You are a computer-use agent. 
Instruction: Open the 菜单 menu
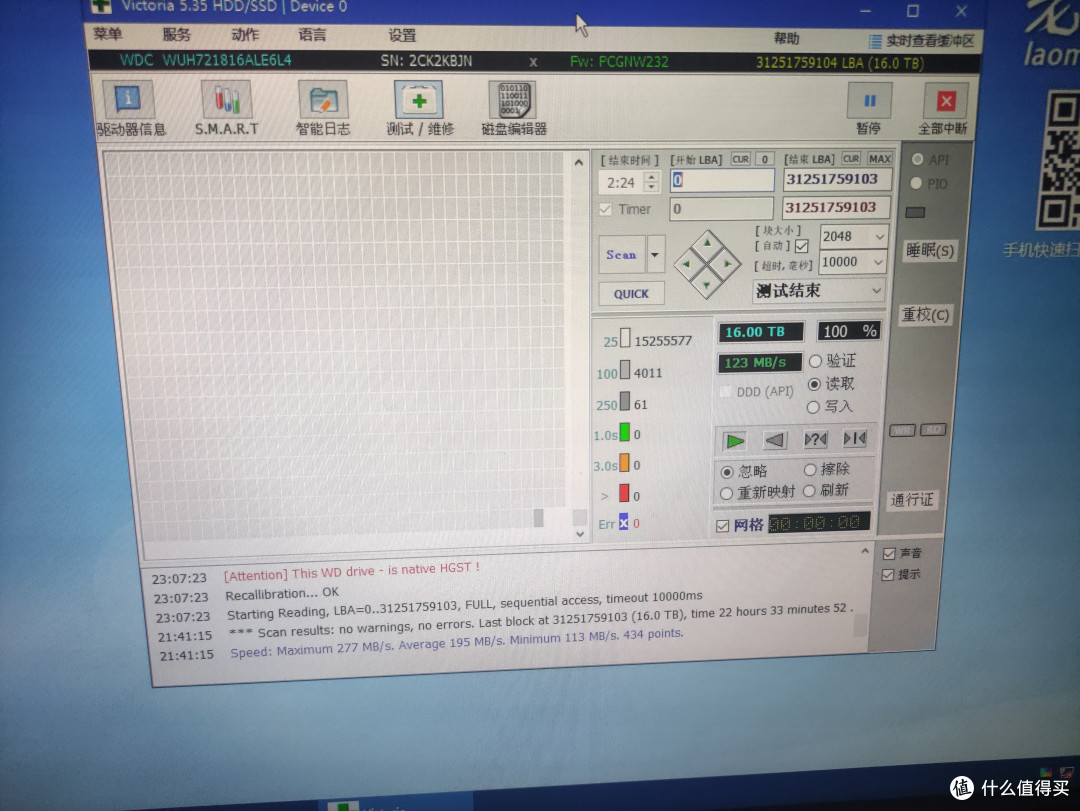click(107, 34)
